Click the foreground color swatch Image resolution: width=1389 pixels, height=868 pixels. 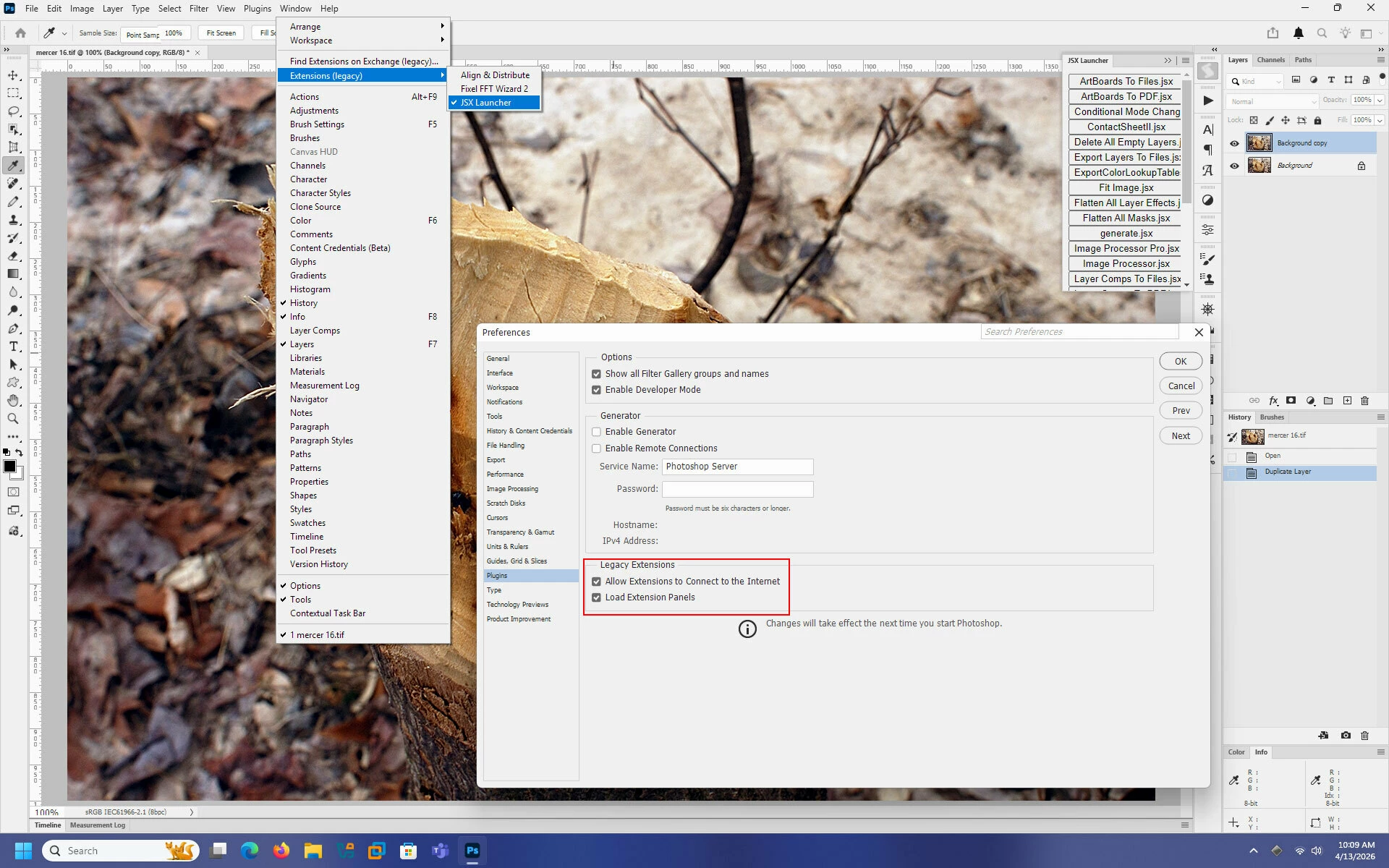pyautogui.click(x=9, y=467)
